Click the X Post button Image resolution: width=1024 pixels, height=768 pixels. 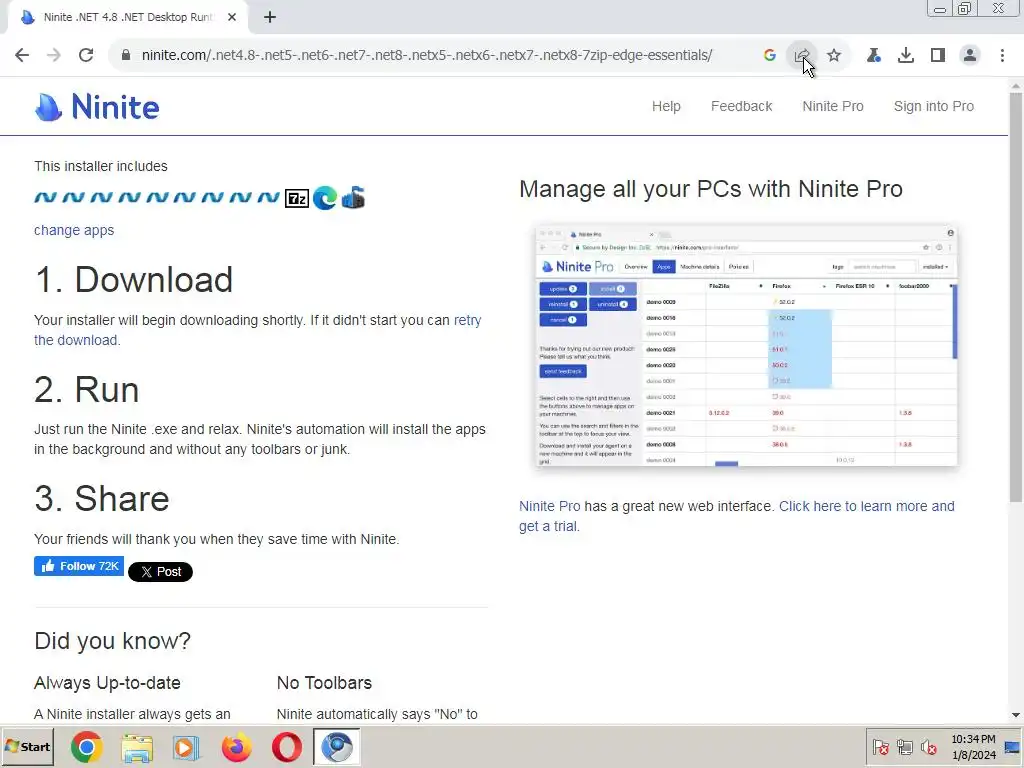coord(160,571)
